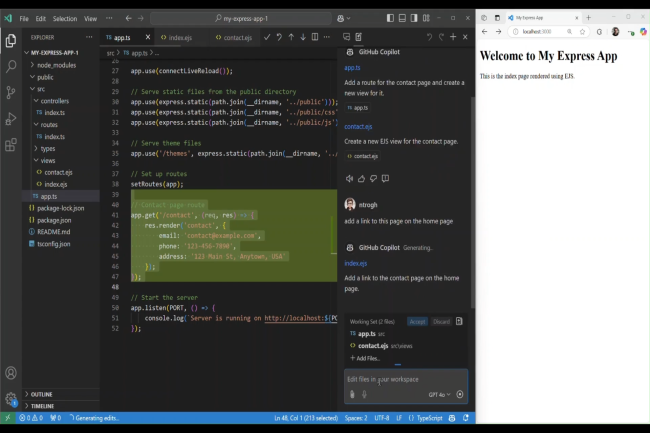650x433 pixels.
Task: Open the blue index.ejs link in Copilot response
Action: pyautogui.click(x=356, y=263)
